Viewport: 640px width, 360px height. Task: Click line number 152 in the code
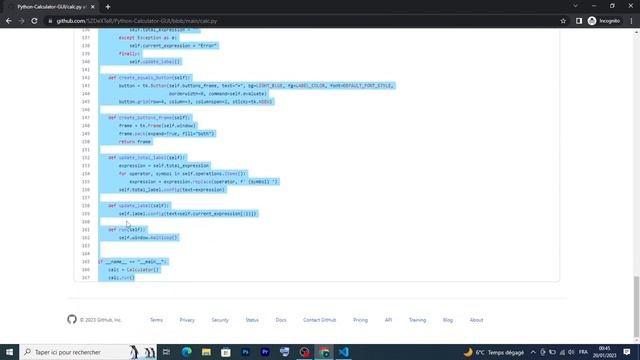(x=86, y=158)
